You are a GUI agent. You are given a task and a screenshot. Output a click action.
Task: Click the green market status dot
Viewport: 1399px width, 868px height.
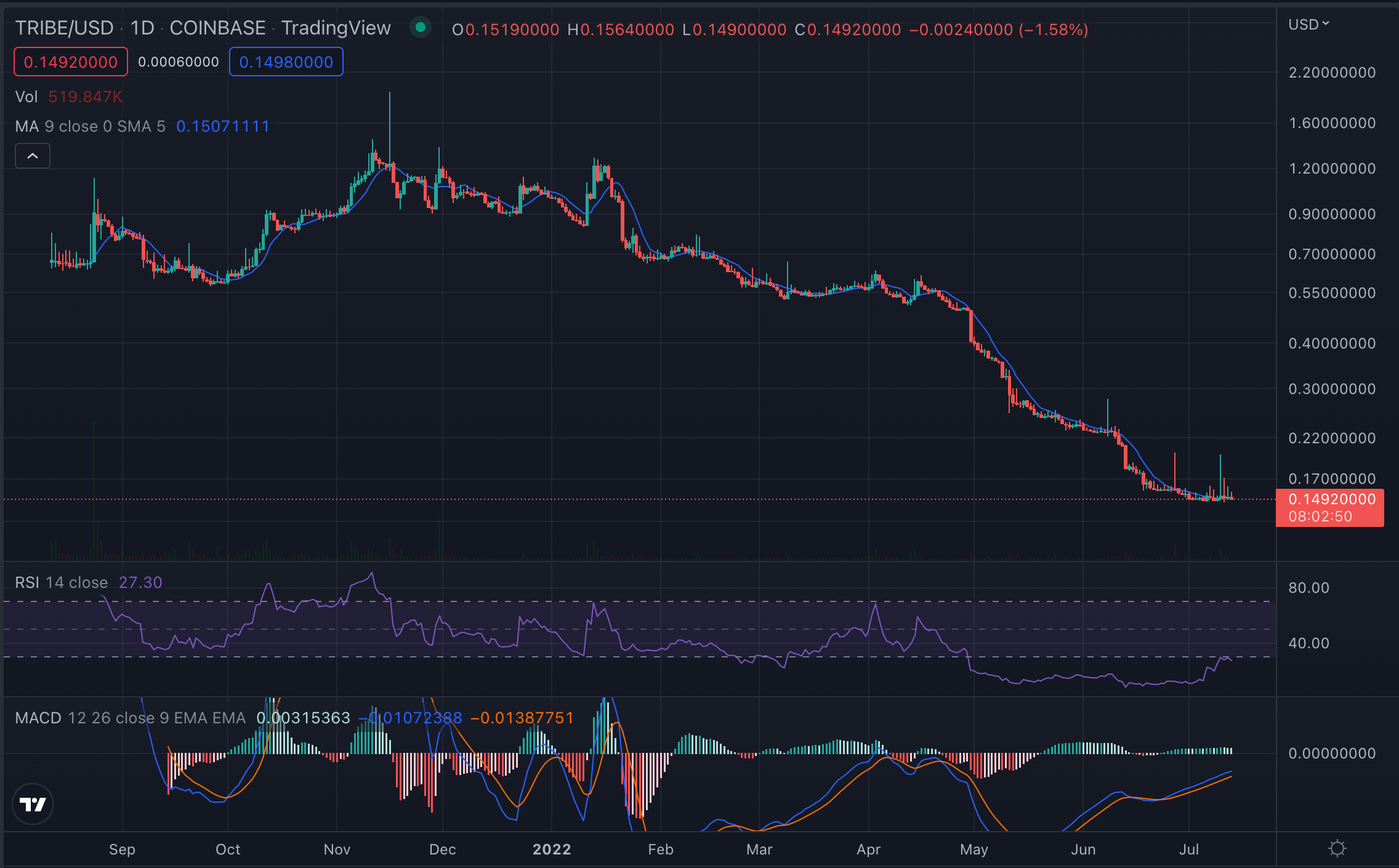421,27
